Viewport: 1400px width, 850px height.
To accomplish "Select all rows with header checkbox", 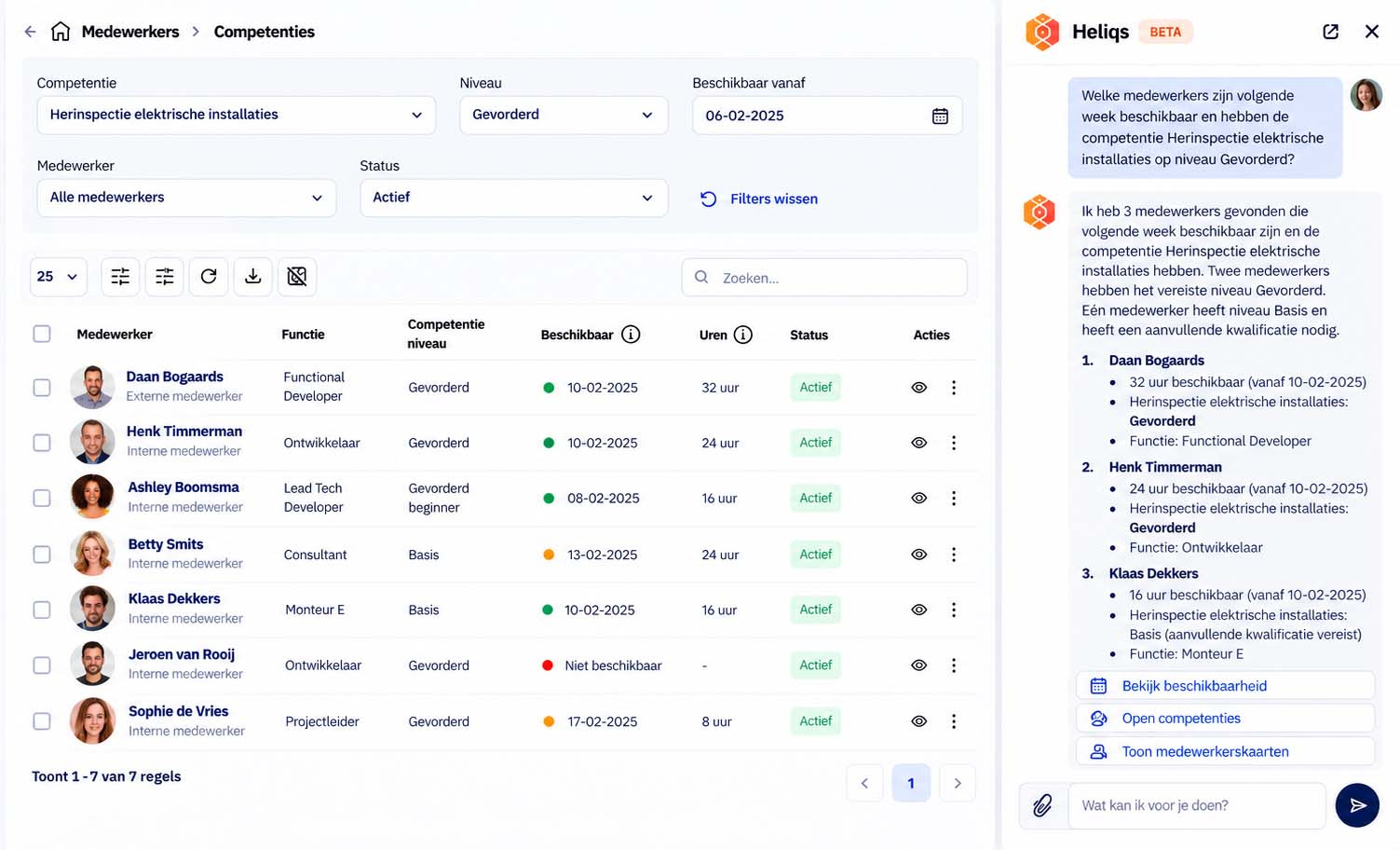I will point(42,334).
